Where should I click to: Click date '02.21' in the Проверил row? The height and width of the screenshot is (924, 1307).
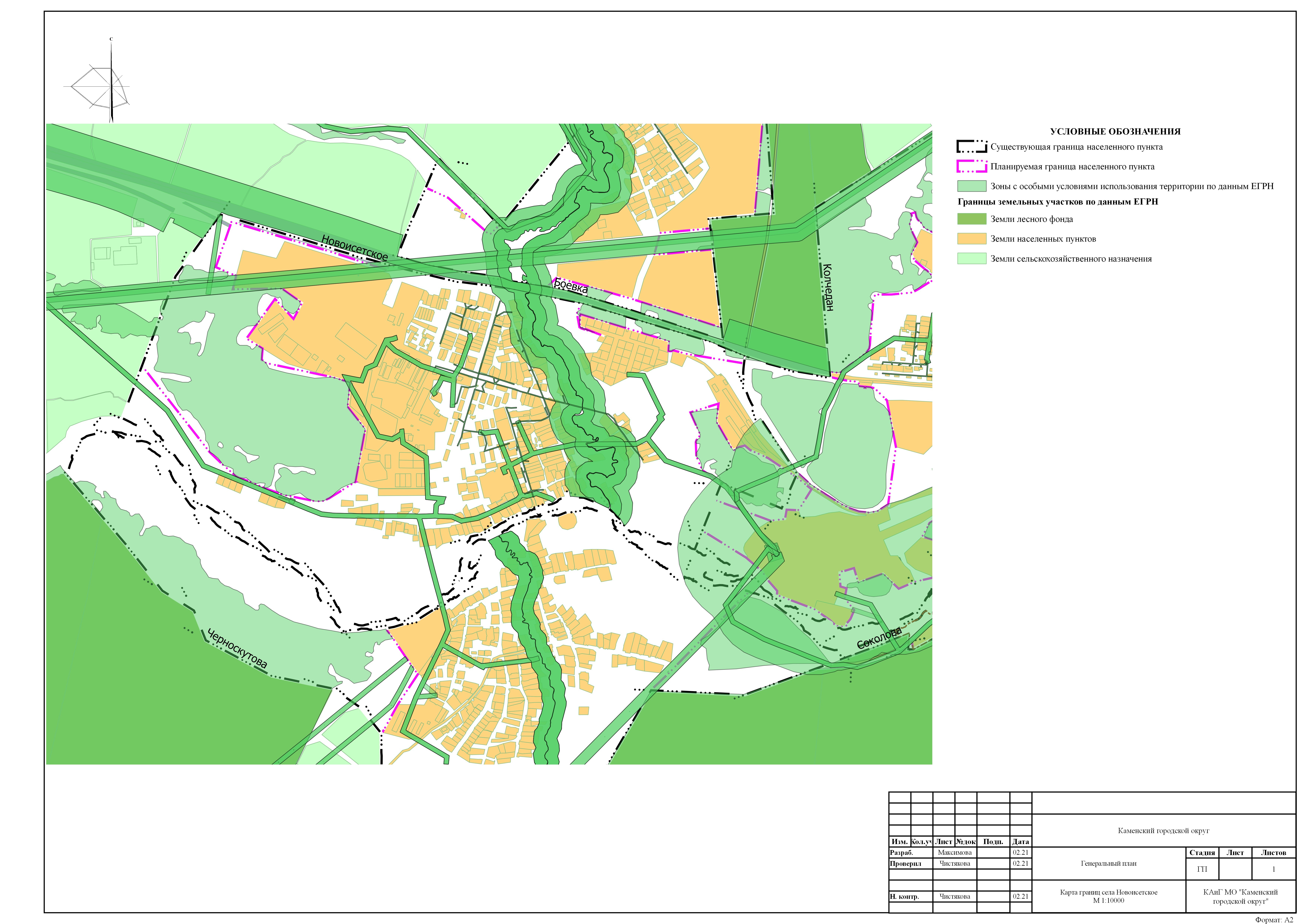point(1021,864)
